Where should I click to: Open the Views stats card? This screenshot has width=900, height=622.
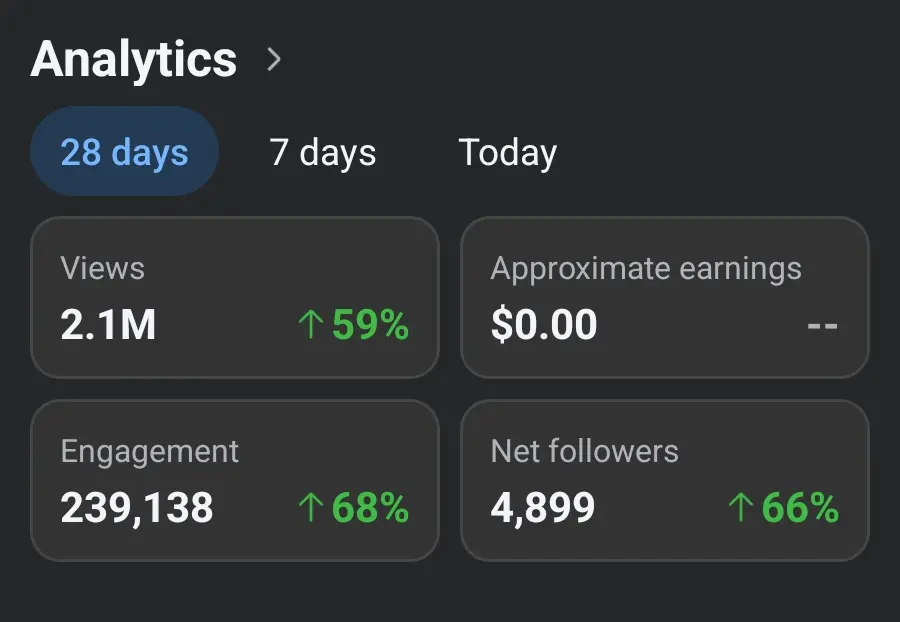point(235,297)
